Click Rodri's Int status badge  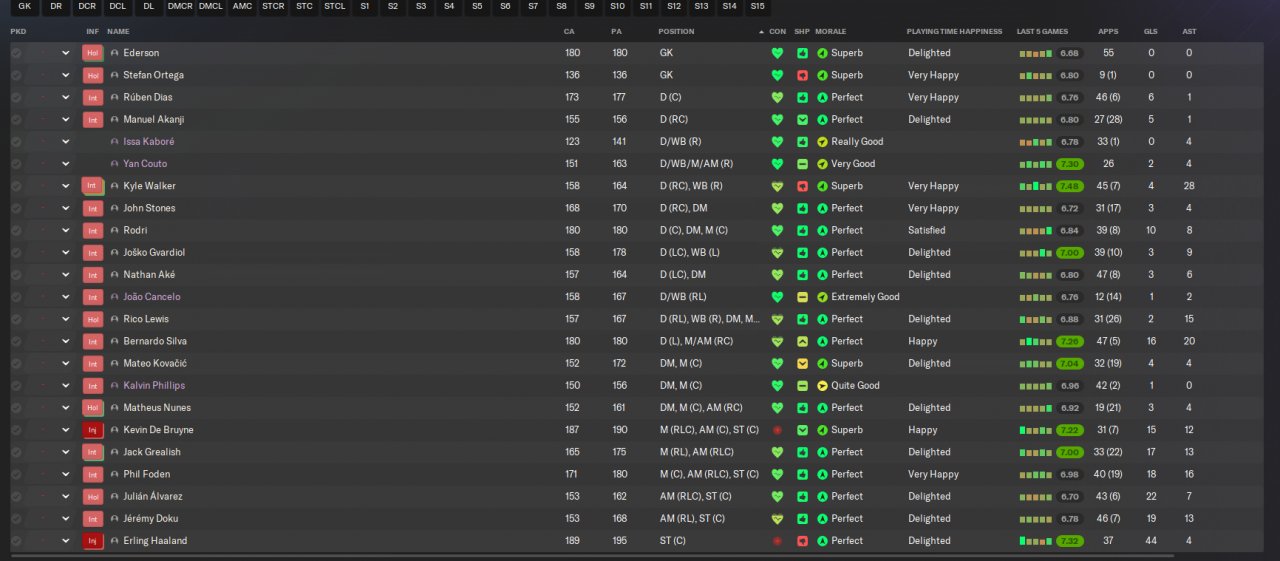(93, 230)
